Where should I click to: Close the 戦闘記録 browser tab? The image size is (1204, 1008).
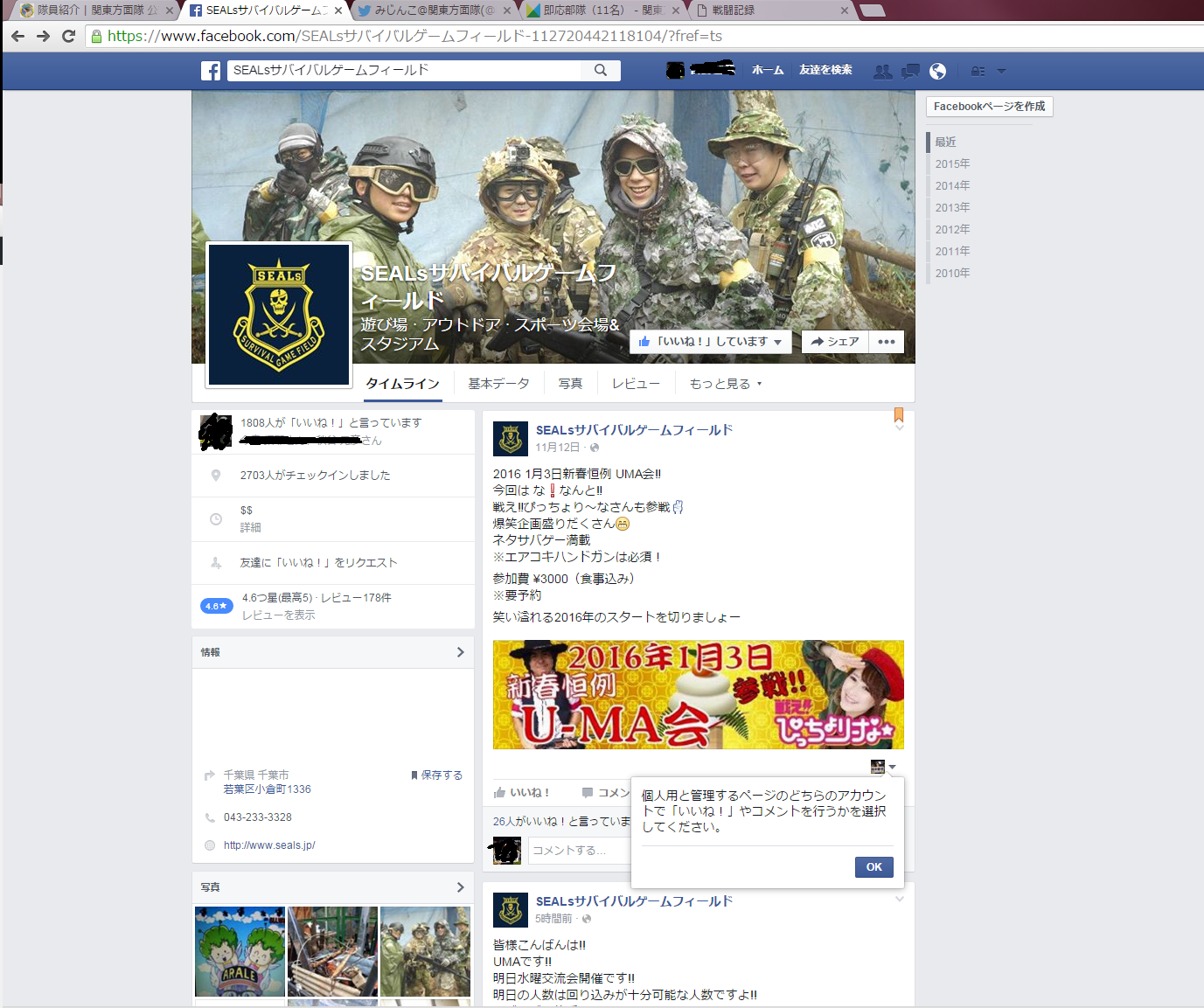[845, 10]
